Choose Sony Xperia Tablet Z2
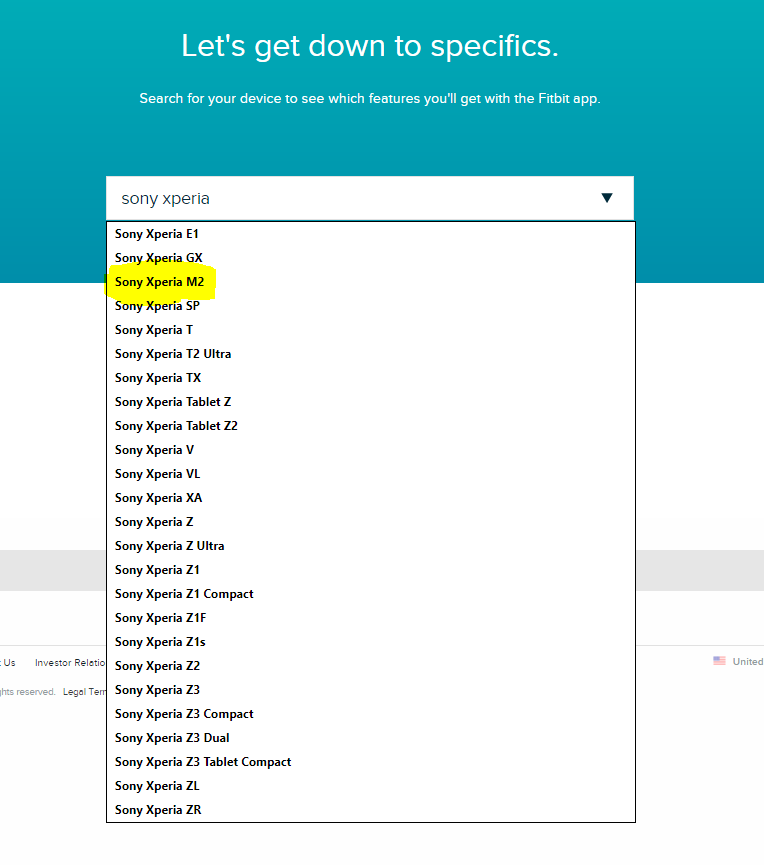Viewport: 764px width, 865px height. coord(371,426)
